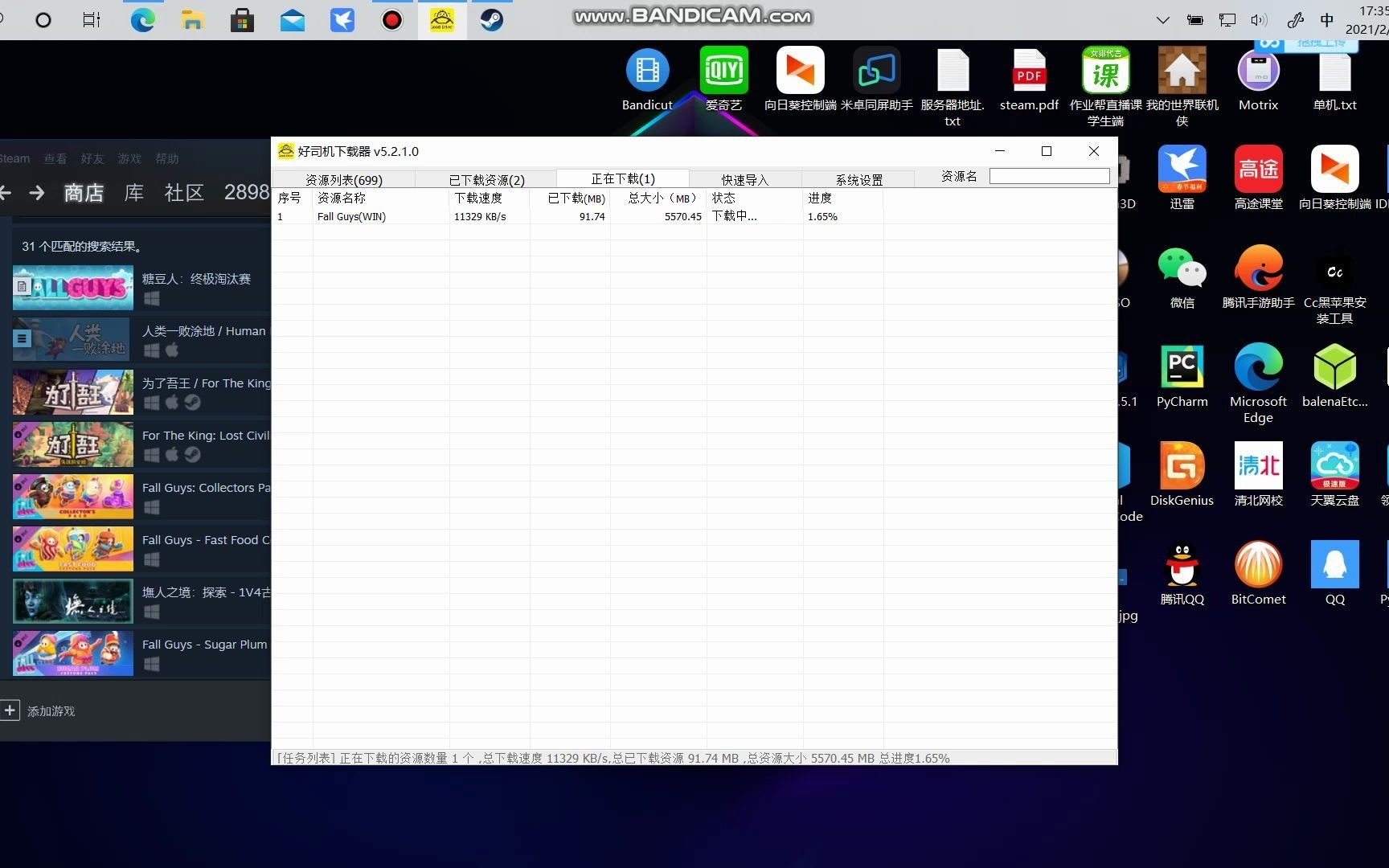Open the volume control in tray

tap(1259, 20)
